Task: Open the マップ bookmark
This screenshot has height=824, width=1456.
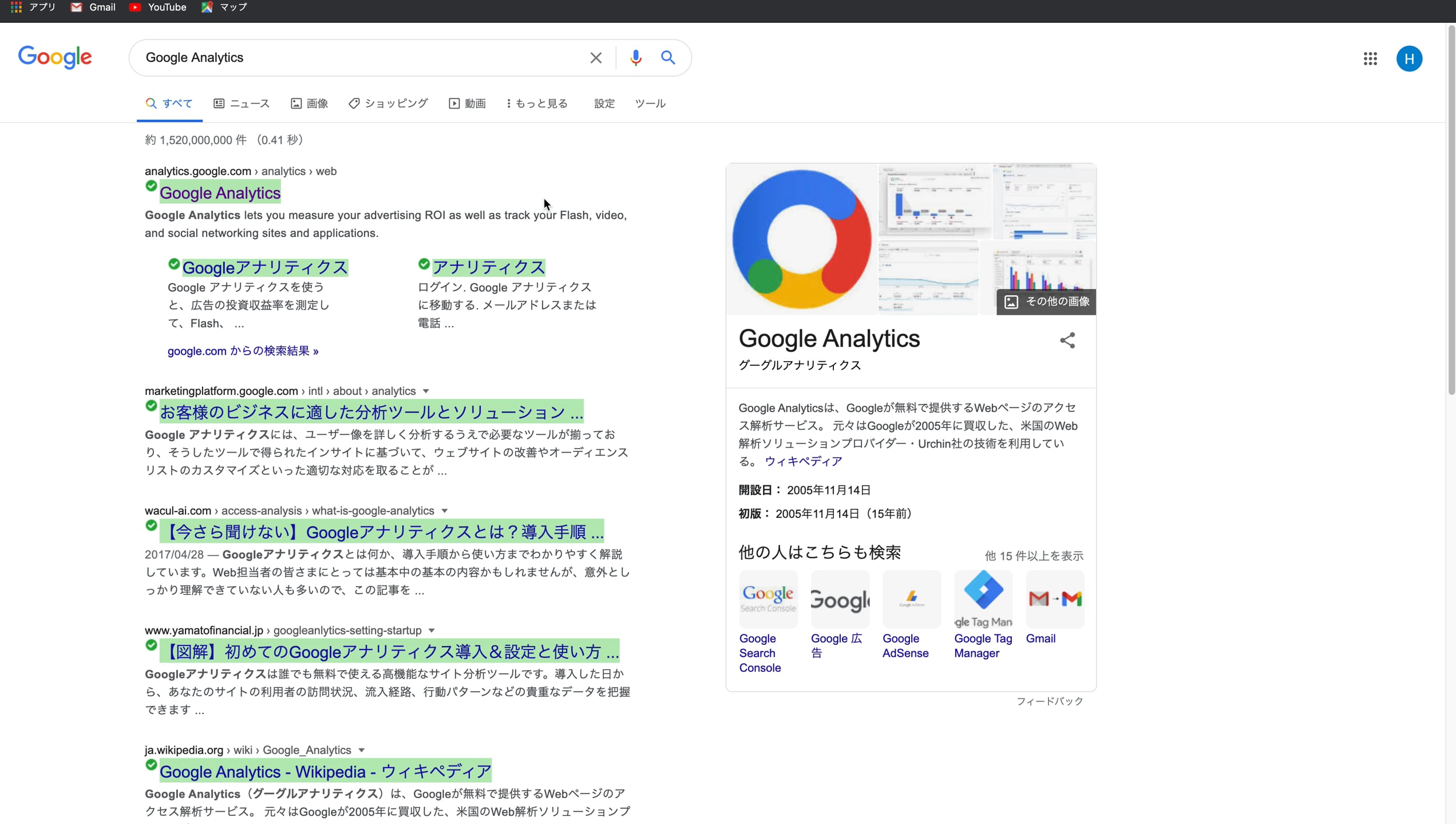Action: click(223, 7)
